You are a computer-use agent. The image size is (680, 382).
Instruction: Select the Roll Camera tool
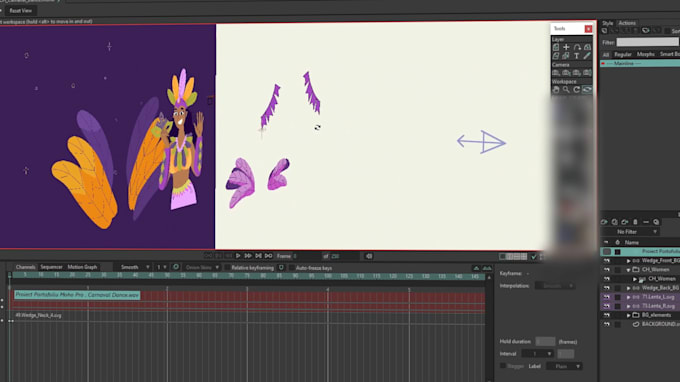click(x=577, y=73)
